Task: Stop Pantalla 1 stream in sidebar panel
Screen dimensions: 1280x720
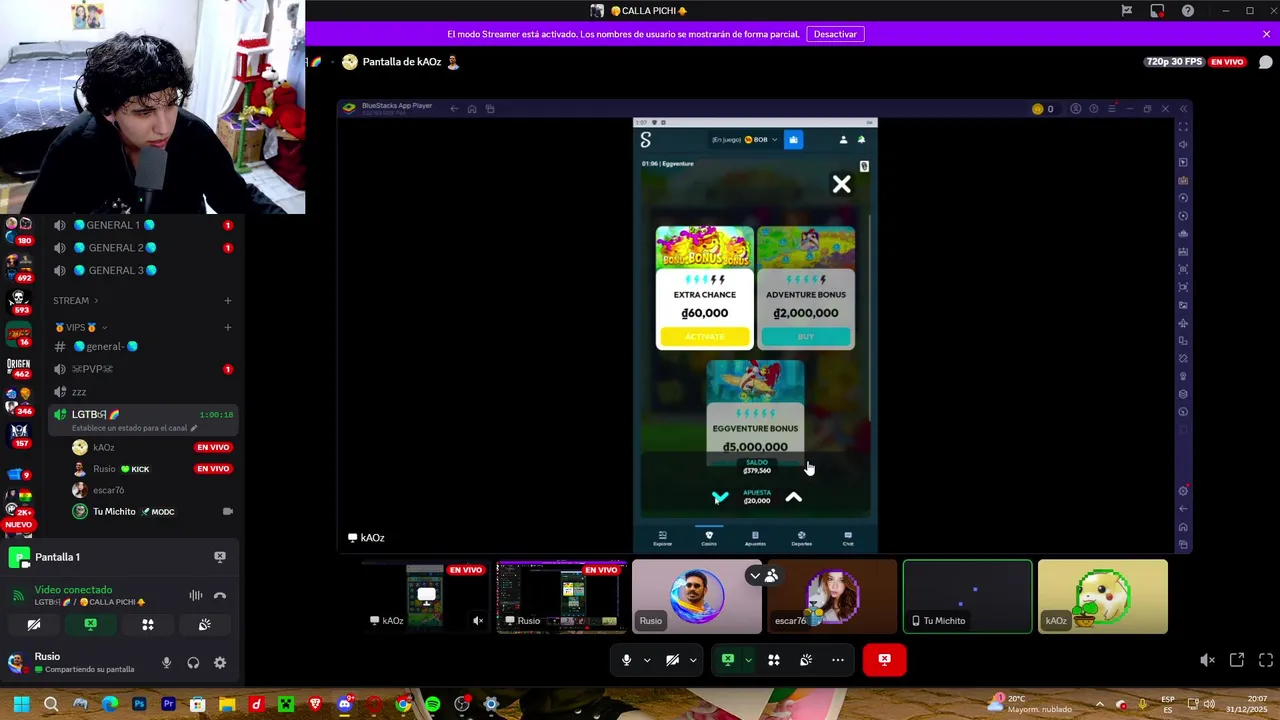Action: tap(220, 557)
